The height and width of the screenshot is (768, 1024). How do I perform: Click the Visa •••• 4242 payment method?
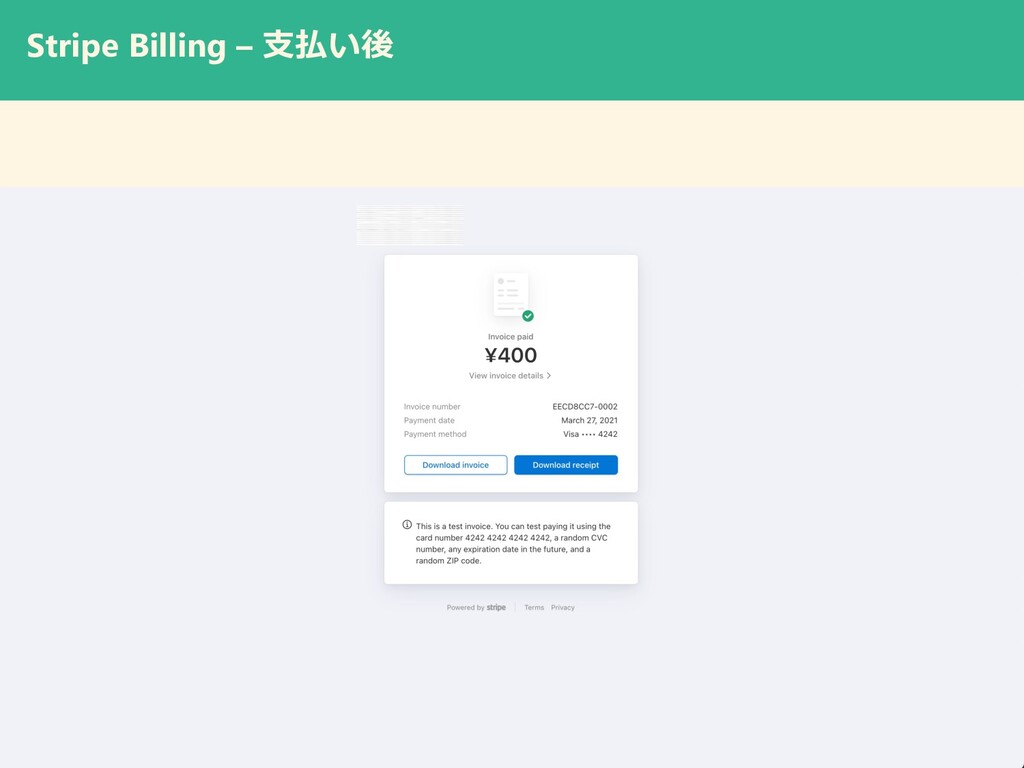pos(590,434)
